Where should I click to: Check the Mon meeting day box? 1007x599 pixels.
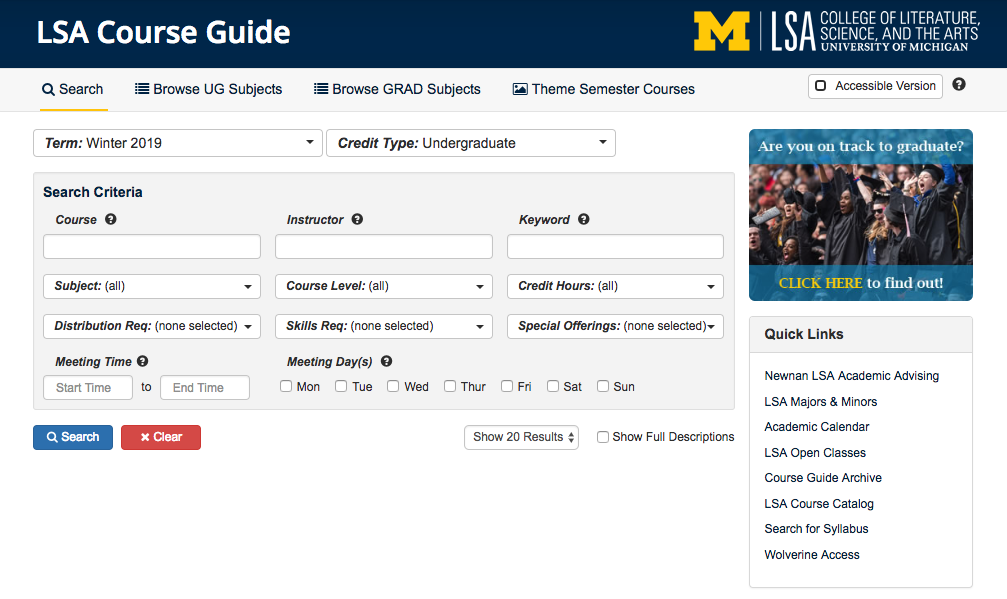(x=286, y=386)
